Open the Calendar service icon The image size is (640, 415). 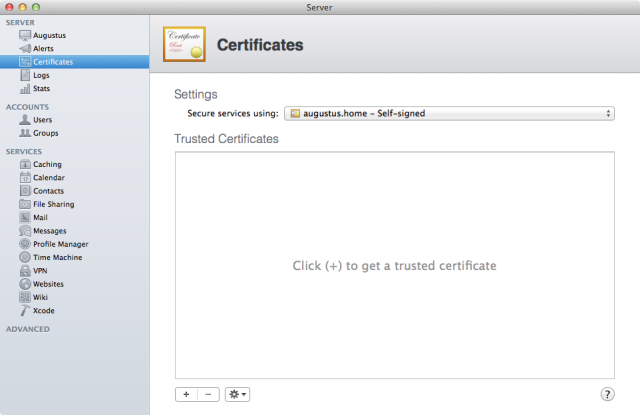(x=25, y=177)
